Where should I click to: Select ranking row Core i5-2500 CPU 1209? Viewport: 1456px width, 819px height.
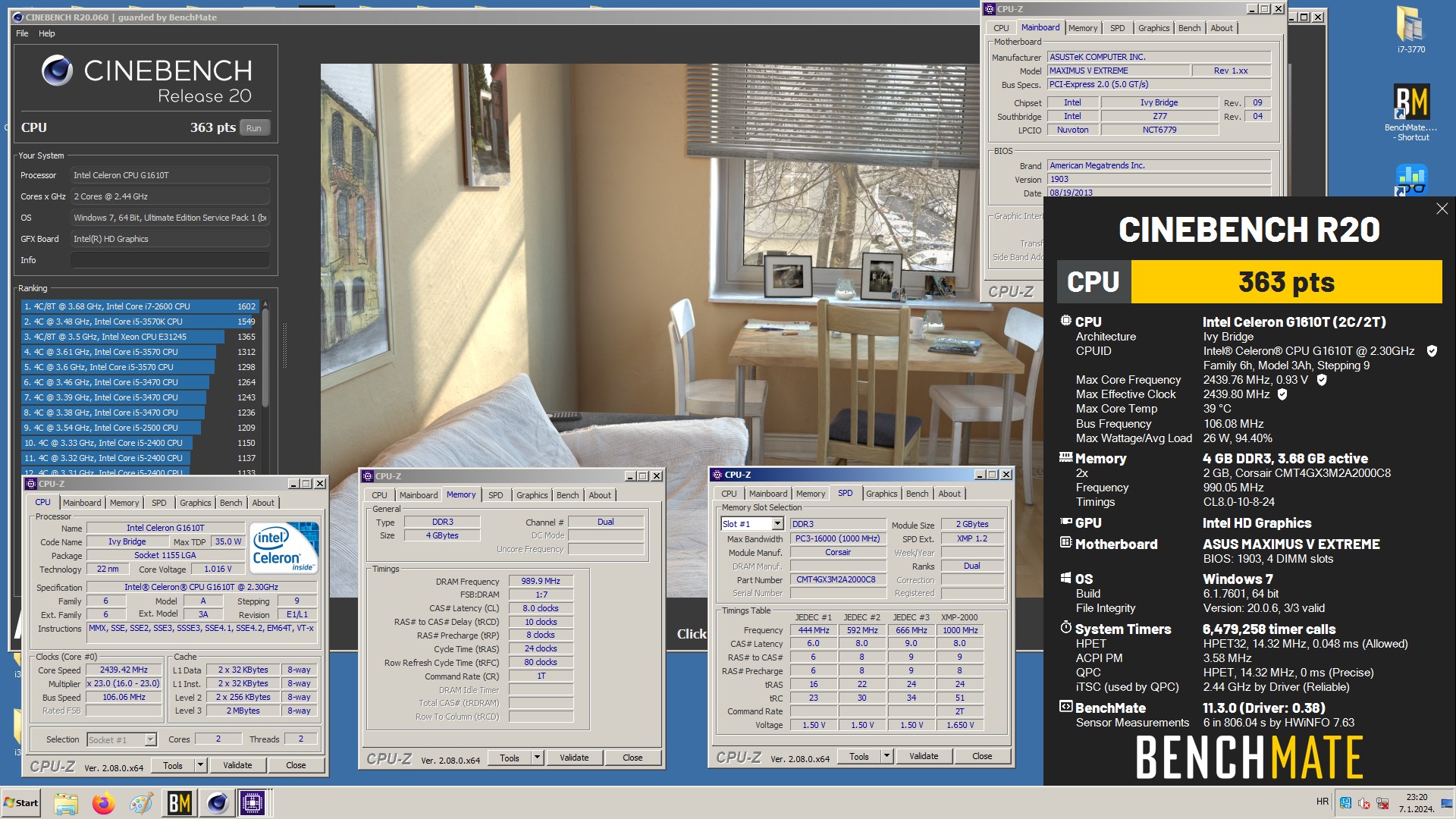point(140,428)
